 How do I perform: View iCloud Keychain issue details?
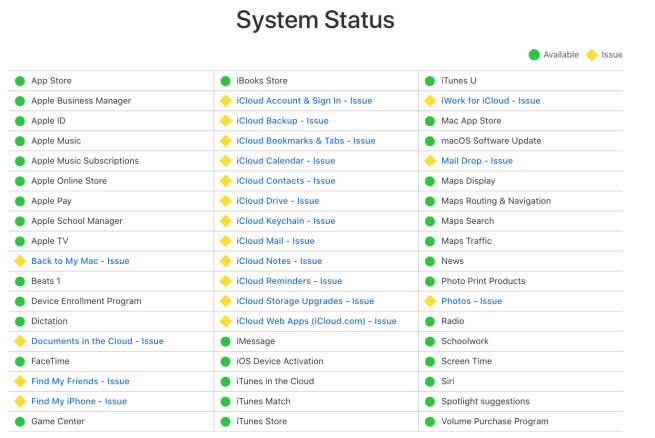click(285, 221)
